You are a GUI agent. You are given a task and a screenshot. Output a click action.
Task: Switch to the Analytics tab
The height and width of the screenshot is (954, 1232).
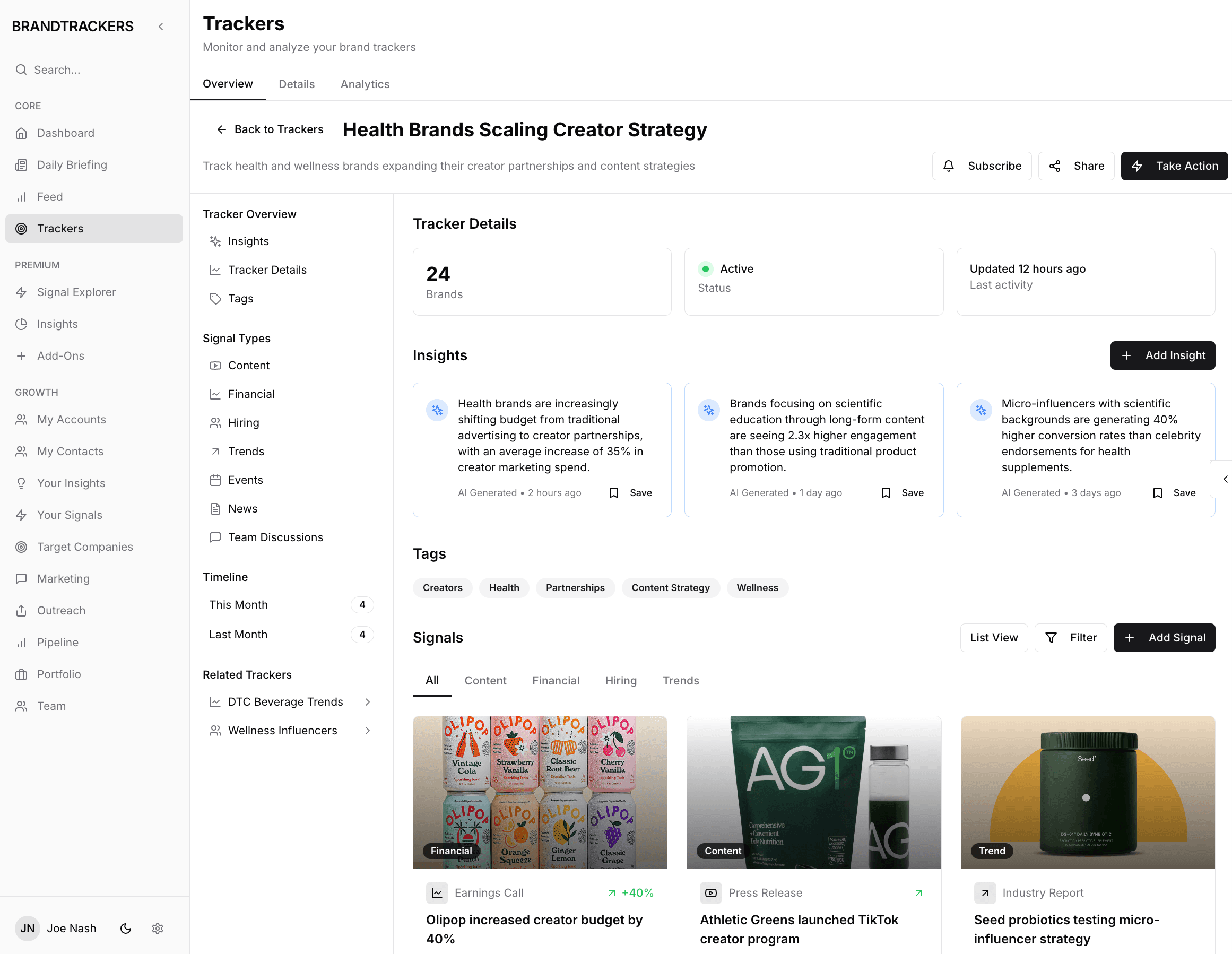coord(365,84)
